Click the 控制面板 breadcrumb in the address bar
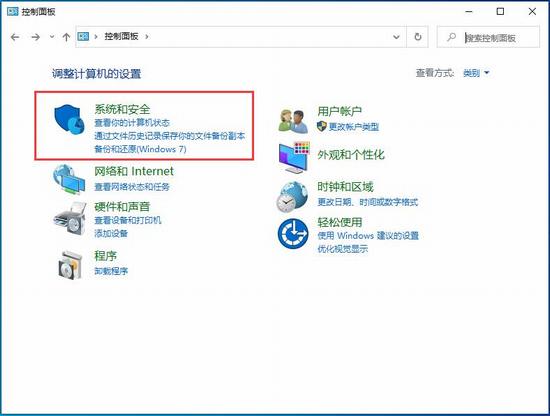This screenshot has height=416, width=550. pyautogui.click(x=121, y=36)
